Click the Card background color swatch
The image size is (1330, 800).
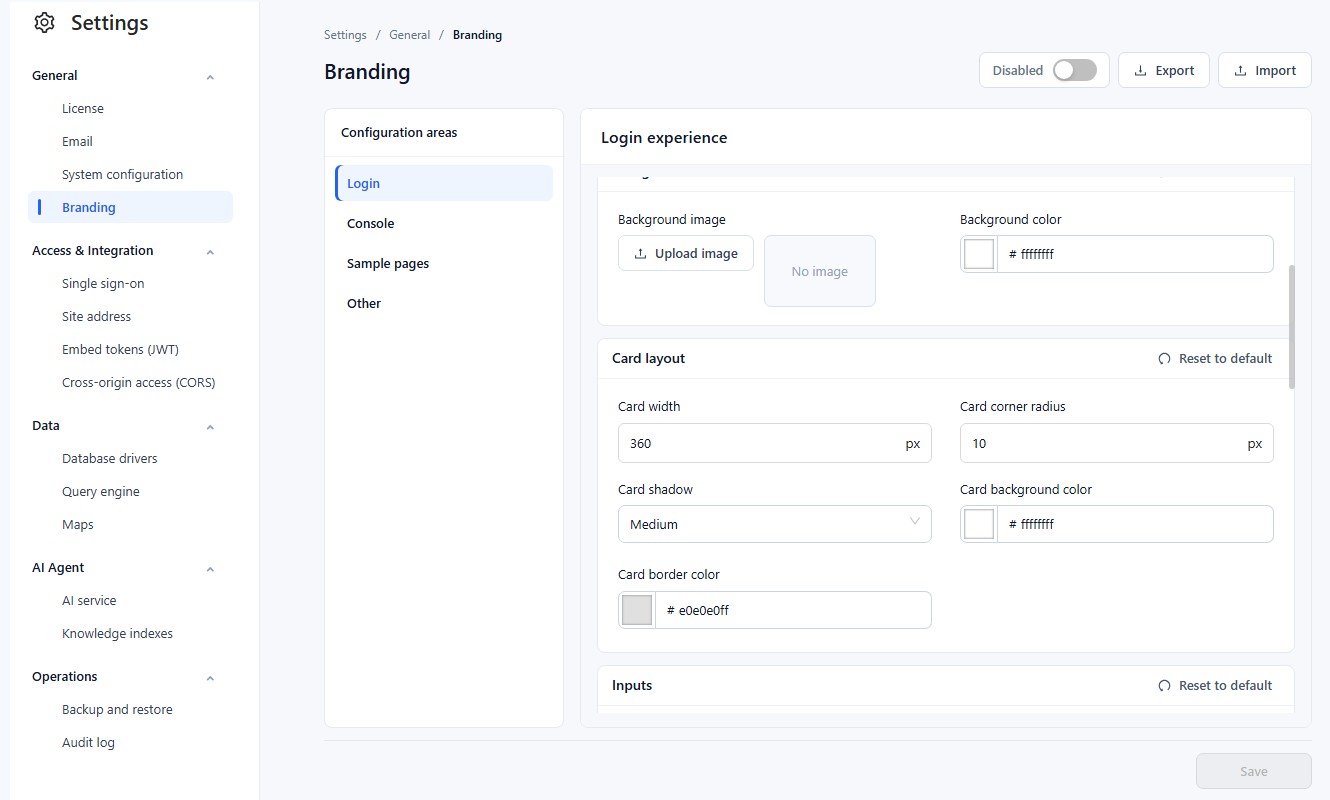[x=979, y=524]
